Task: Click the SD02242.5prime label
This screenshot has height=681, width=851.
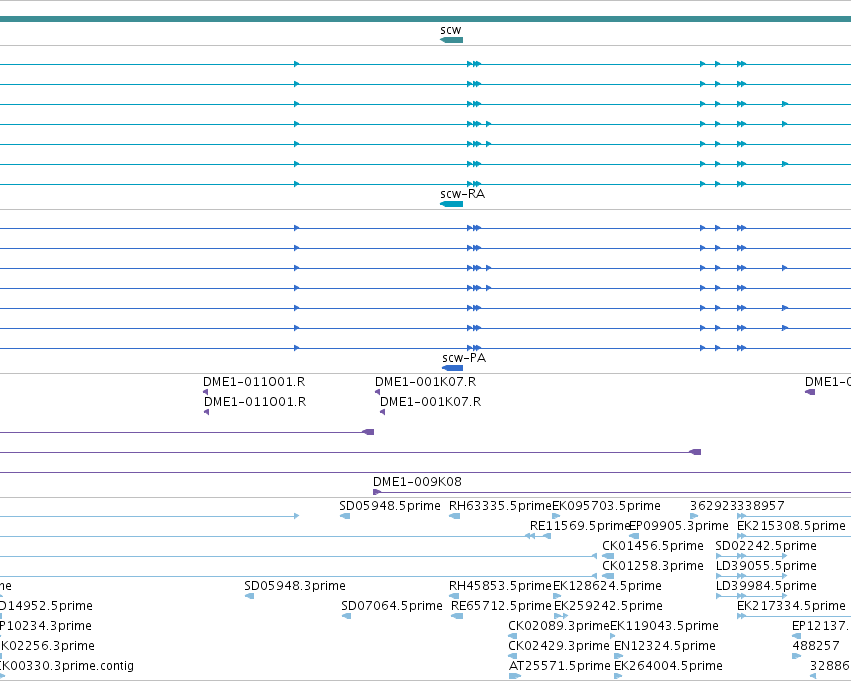Action: 766,546
